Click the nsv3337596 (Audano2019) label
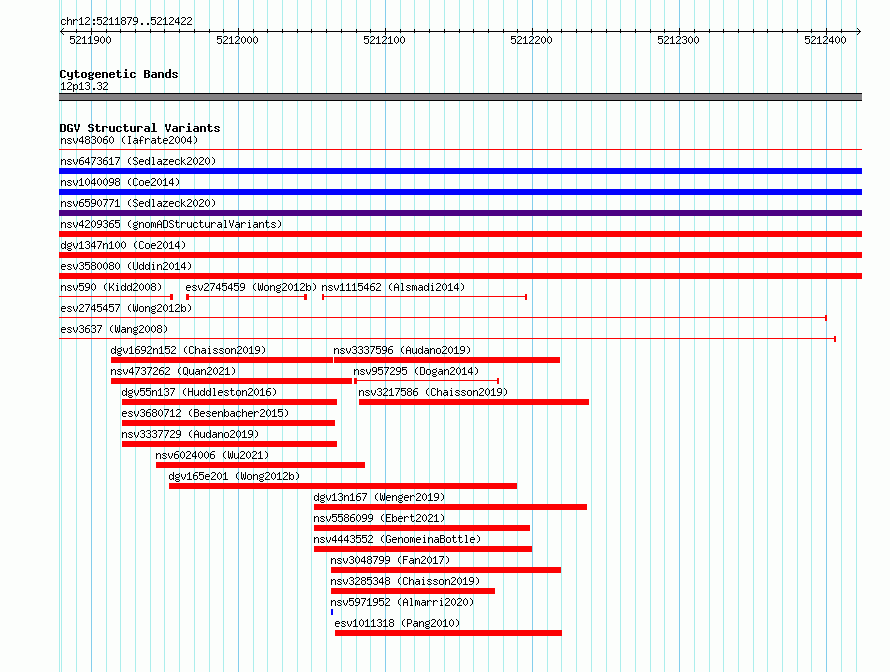Image resolution: width=890 pixels, height=672 pixels. pyautogui.click(x=402, y=350)
